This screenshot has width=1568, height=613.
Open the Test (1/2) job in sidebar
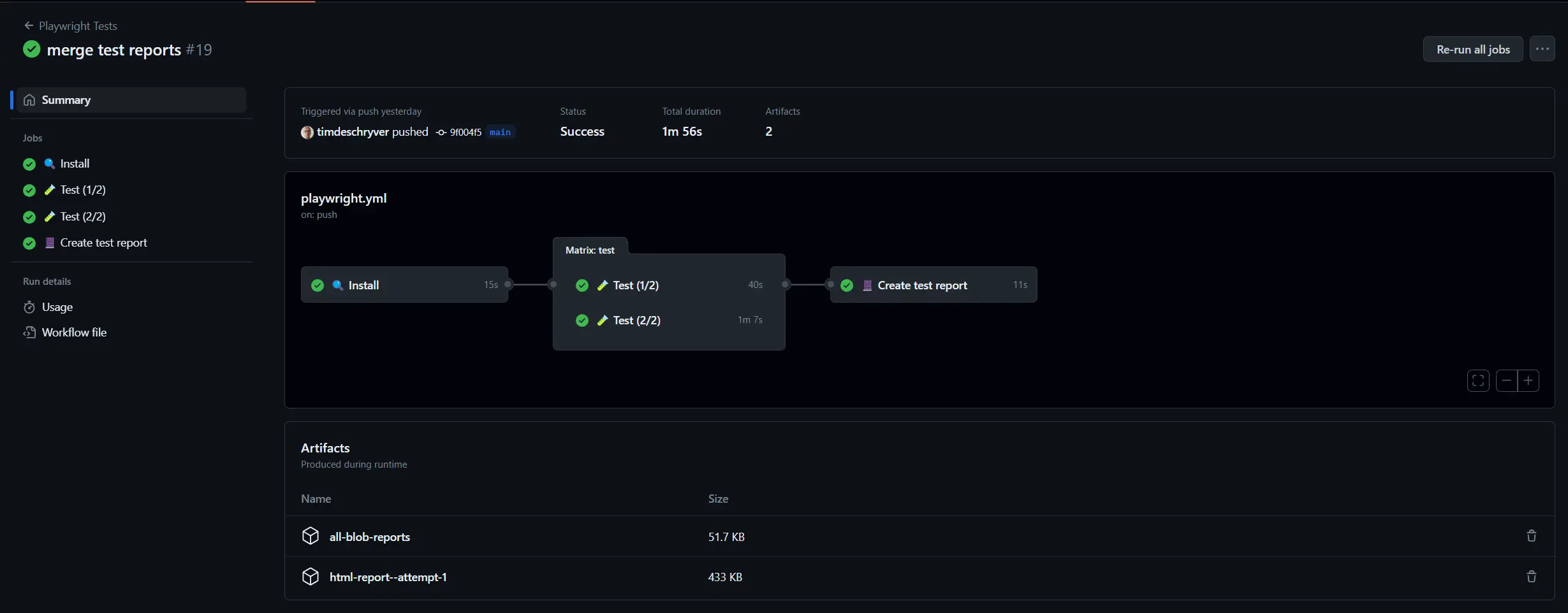pos(83,190)
